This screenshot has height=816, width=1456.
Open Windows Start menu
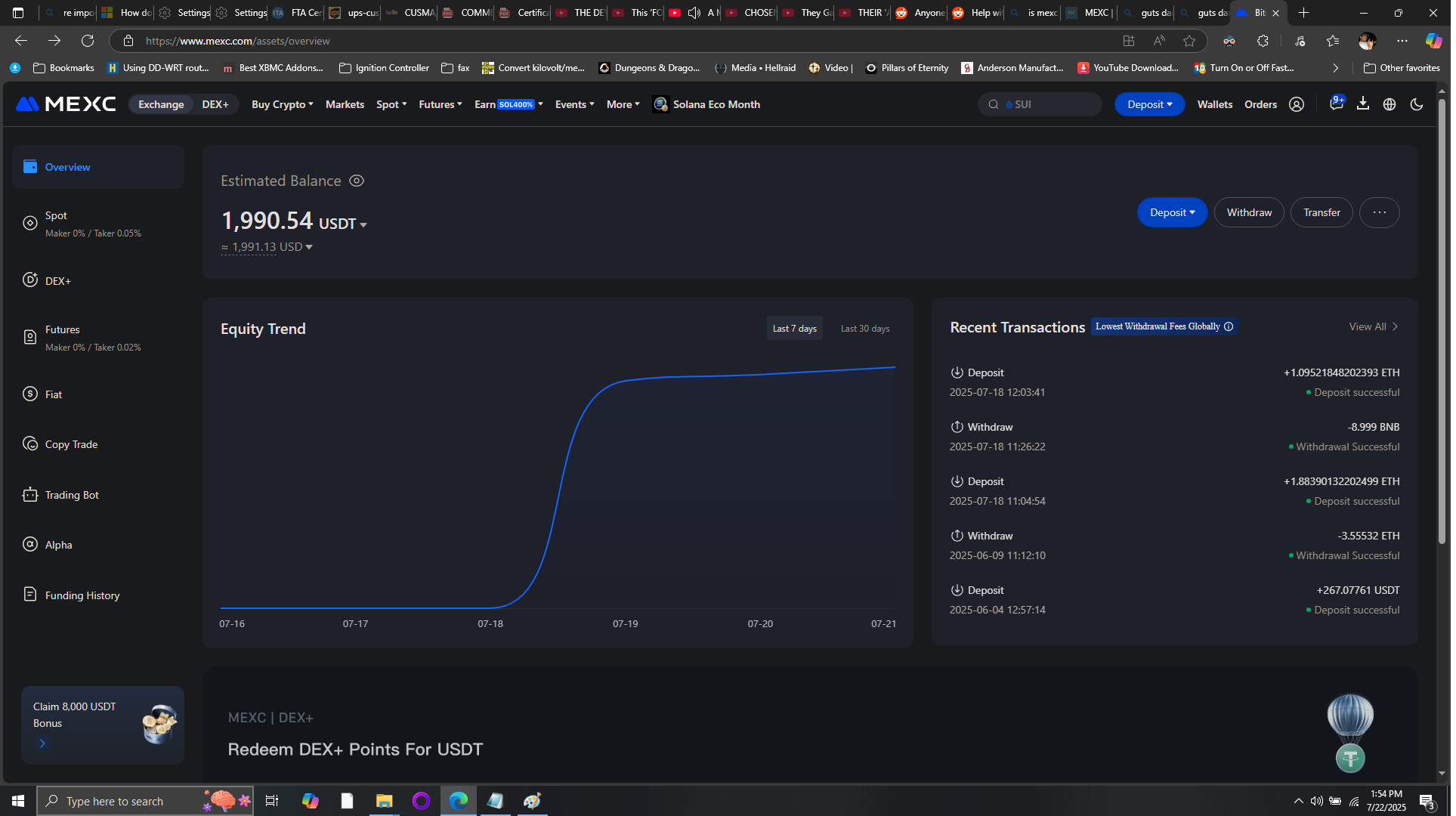point(18,801)
